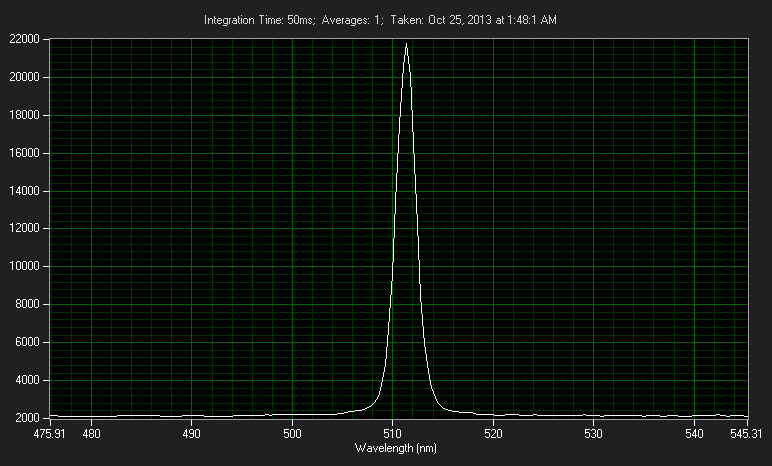This screenshot has width=772, height=466.
Task: Click the x-axis end label 545.31
Action: [x=746, y=434]
